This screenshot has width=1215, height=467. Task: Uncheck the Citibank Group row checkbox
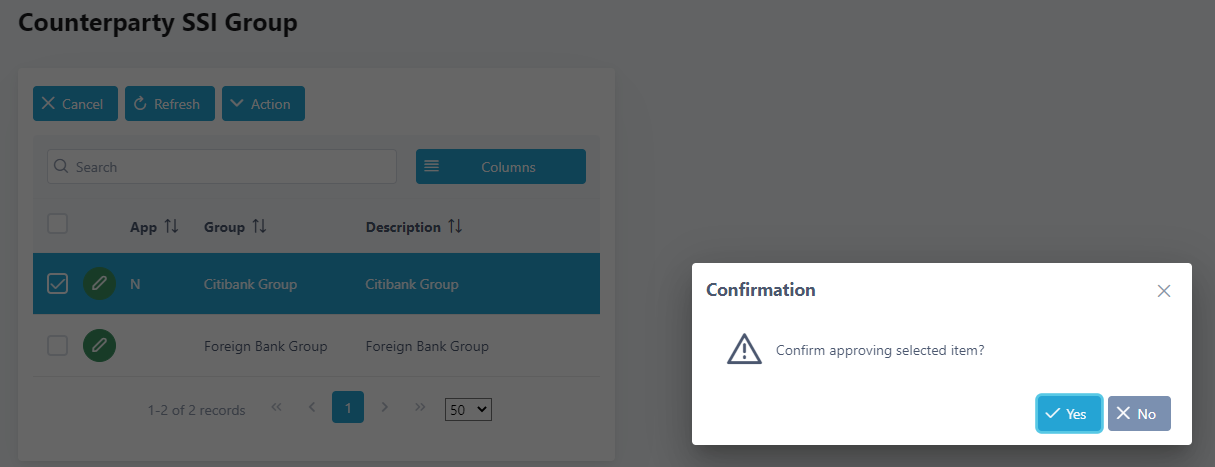coord(58,284)
